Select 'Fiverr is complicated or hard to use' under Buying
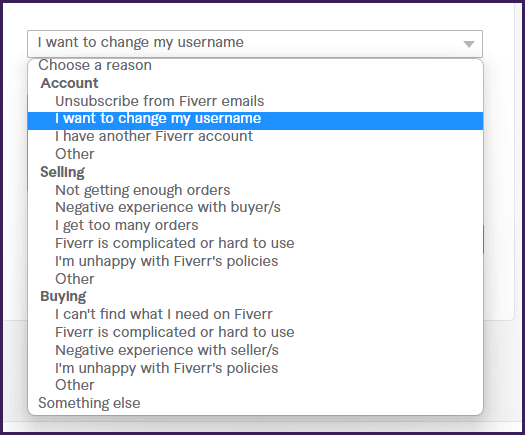This screenshot has height=435, width=525. pos(255,332)
